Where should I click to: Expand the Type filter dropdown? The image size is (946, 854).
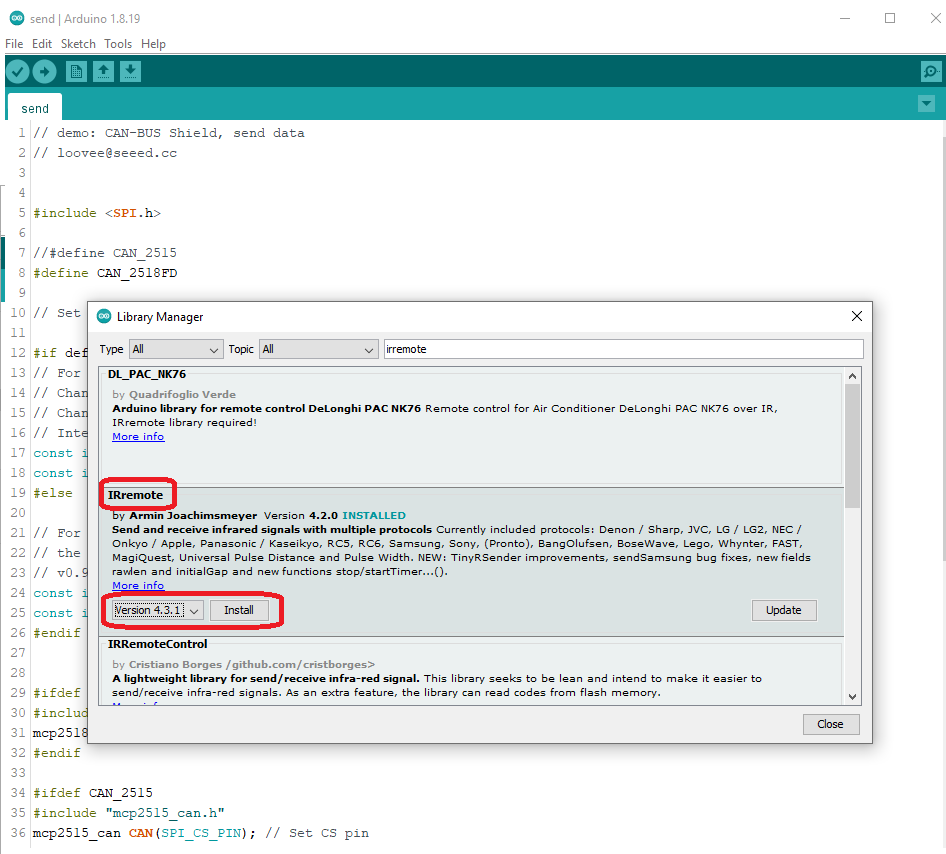tap(175, 349)
